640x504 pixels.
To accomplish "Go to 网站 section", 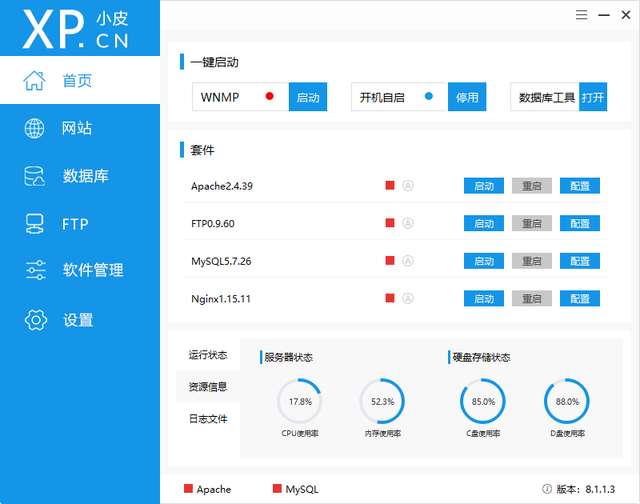I will (x=80, y=128).
